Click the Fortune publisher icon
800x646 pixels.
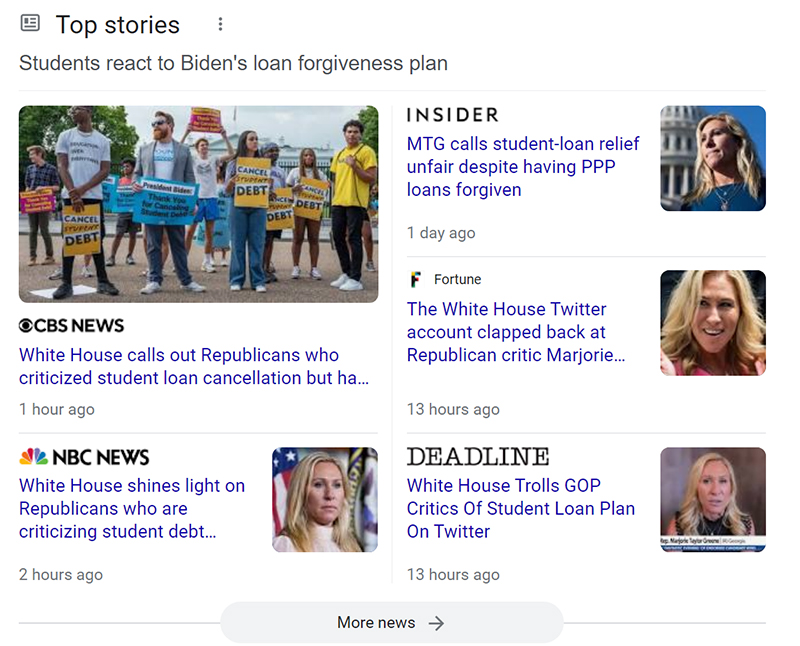coord(415,279)
